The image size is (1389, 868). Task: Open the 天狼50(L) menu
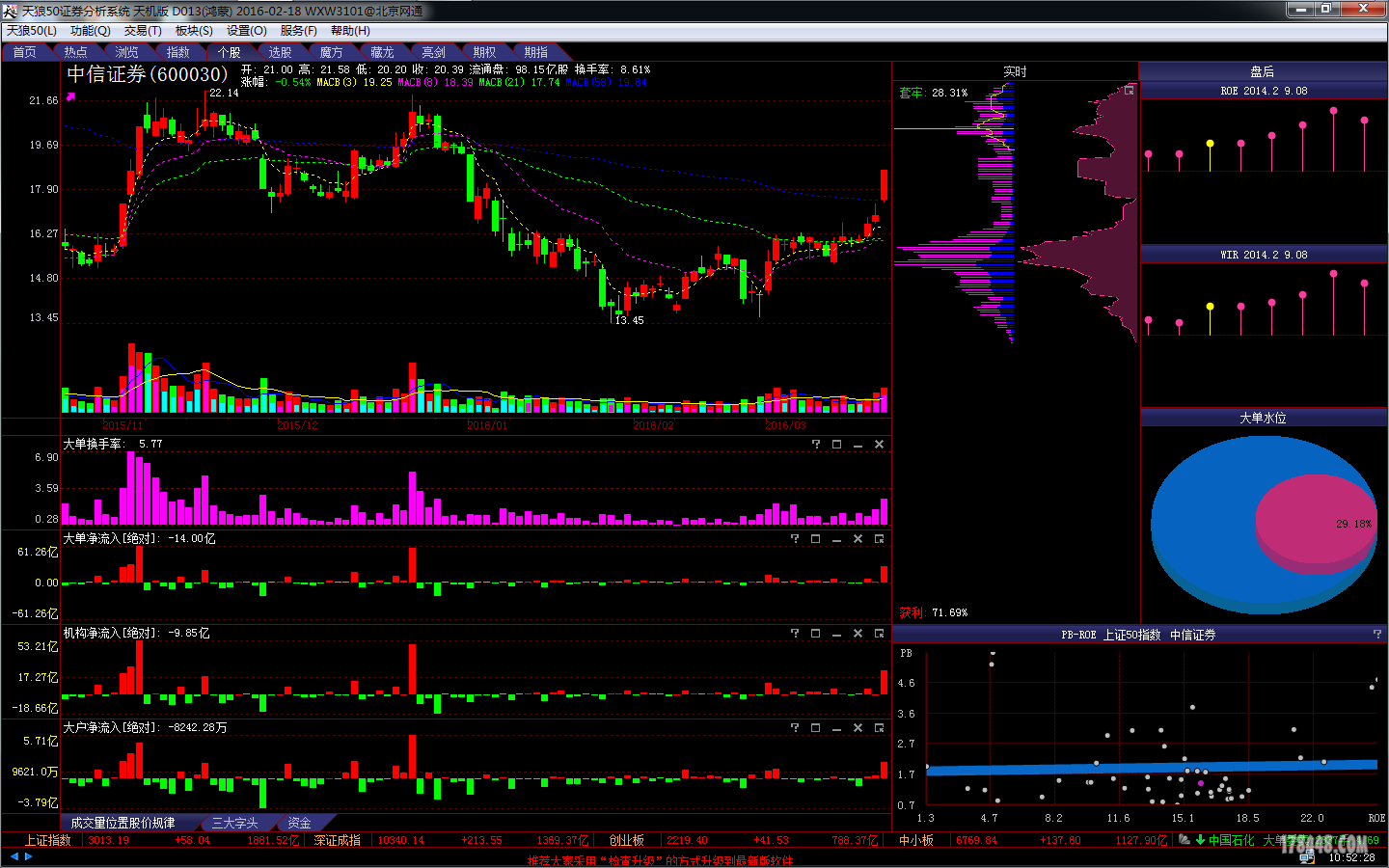pyautogui.click(x=32, y=31)
